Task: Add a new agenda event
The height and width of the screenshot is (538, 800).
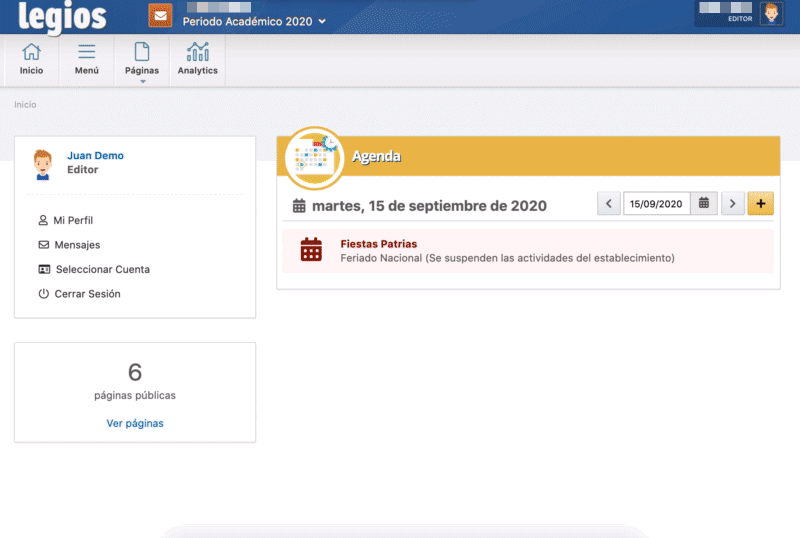Action: (x=761, y=204)
